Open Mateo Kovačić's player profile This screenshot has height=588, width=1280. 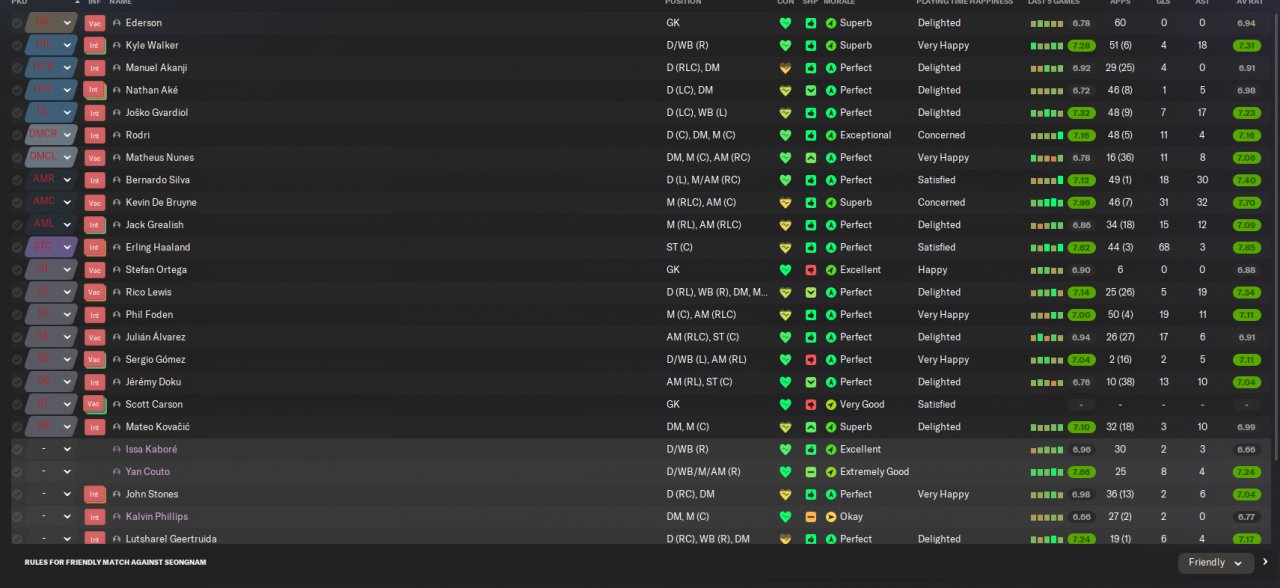(157, 427)
